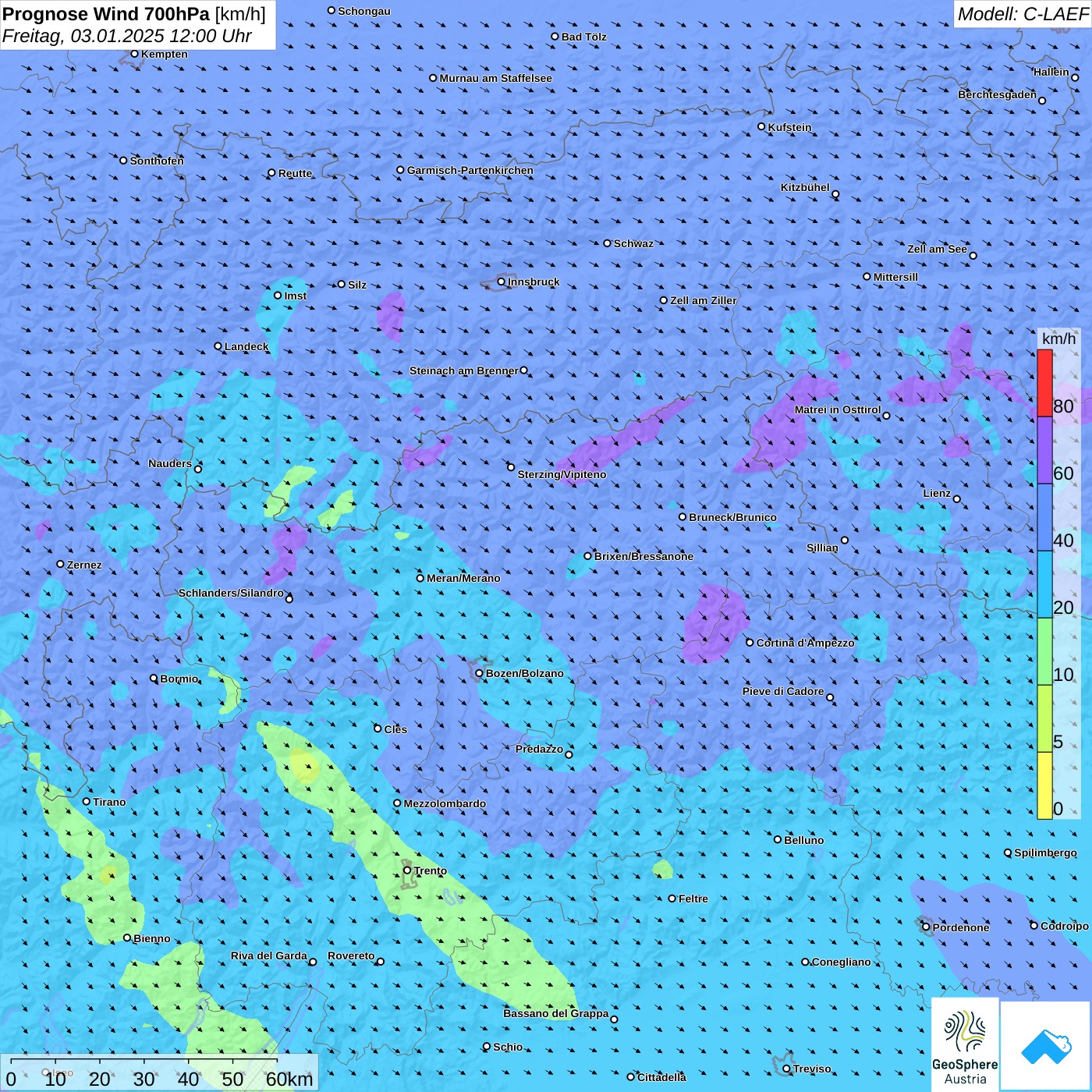Click the 'Riva del Garda' label
The height and width of the screenshot is (1092, 1092).
pyautogui.click(x=269, y=955)
